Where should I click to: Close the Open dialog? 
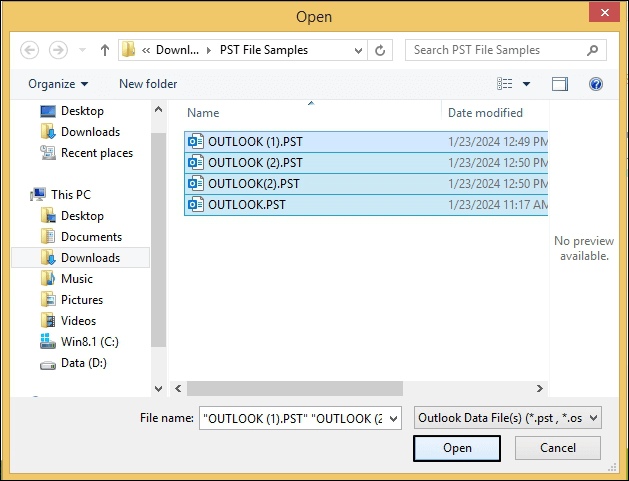click(x=605, y=12)
